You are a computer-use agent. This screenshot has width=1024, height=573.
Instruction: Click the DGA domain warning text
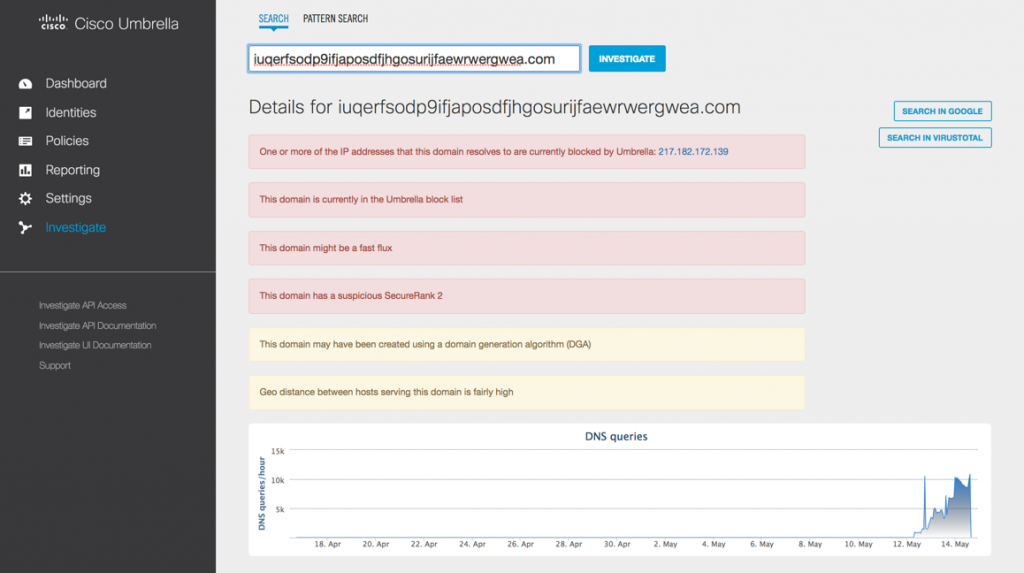click(x=424, y=344)
